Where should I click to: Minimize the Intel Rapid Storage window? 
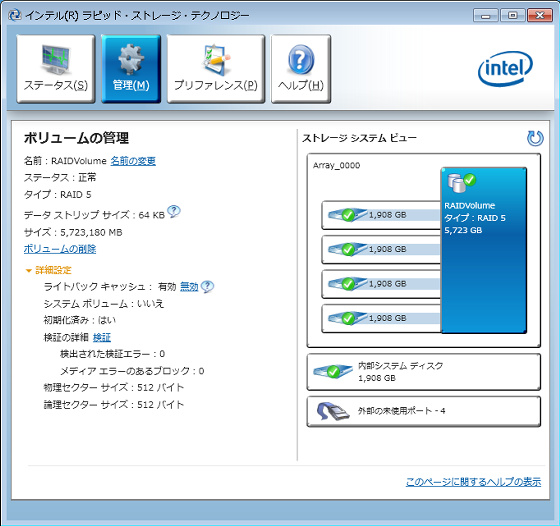485,16
